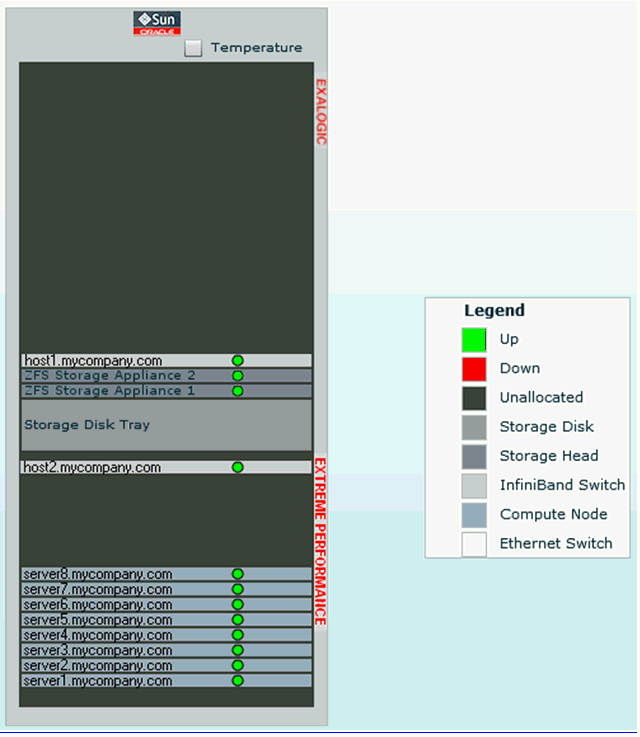Click the Unallocated legend label
This screenshot has height=737, width=640.
click(x=541, y=397)
